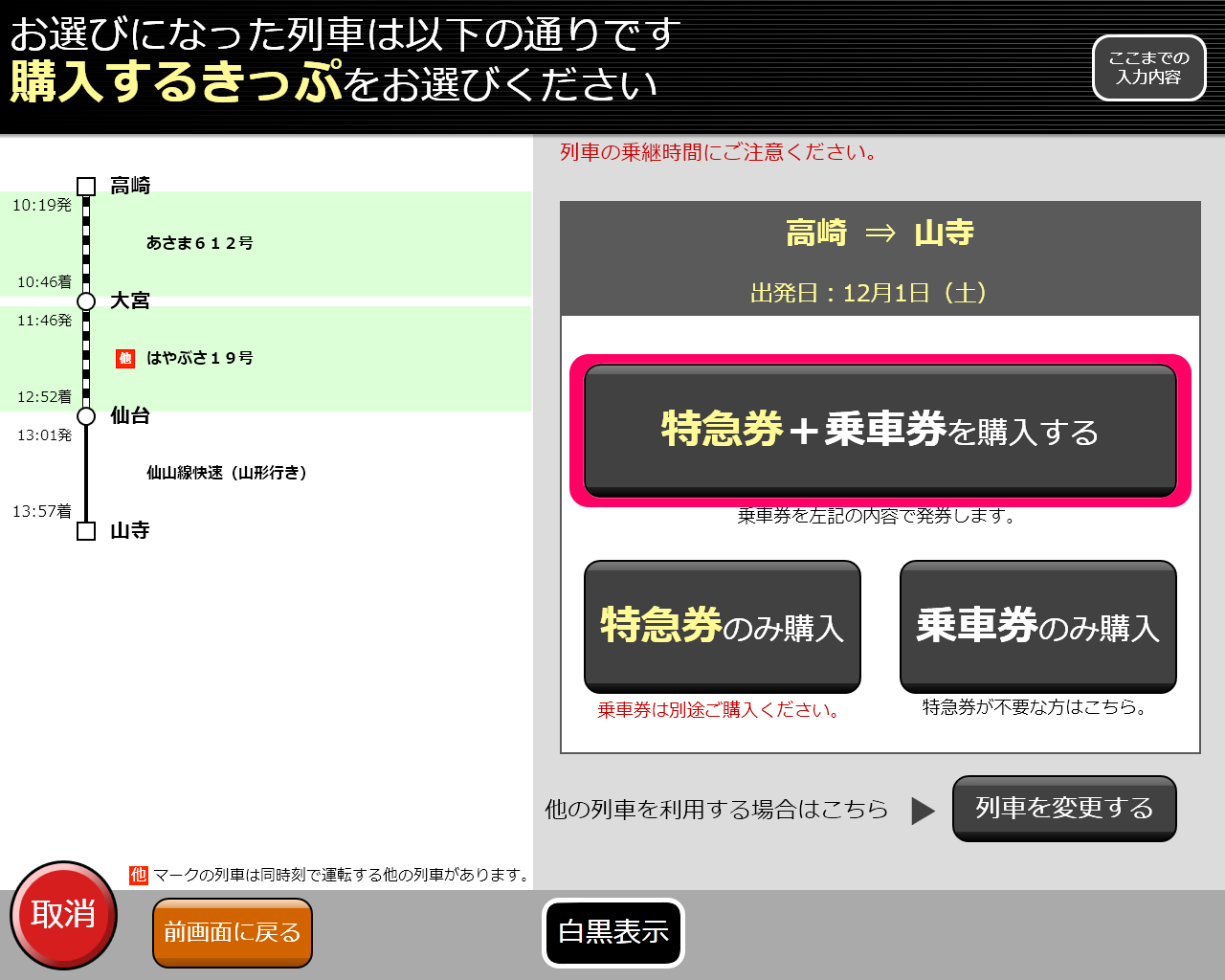Click 特急券が不要な方はこちら note

click(1036, 707)
